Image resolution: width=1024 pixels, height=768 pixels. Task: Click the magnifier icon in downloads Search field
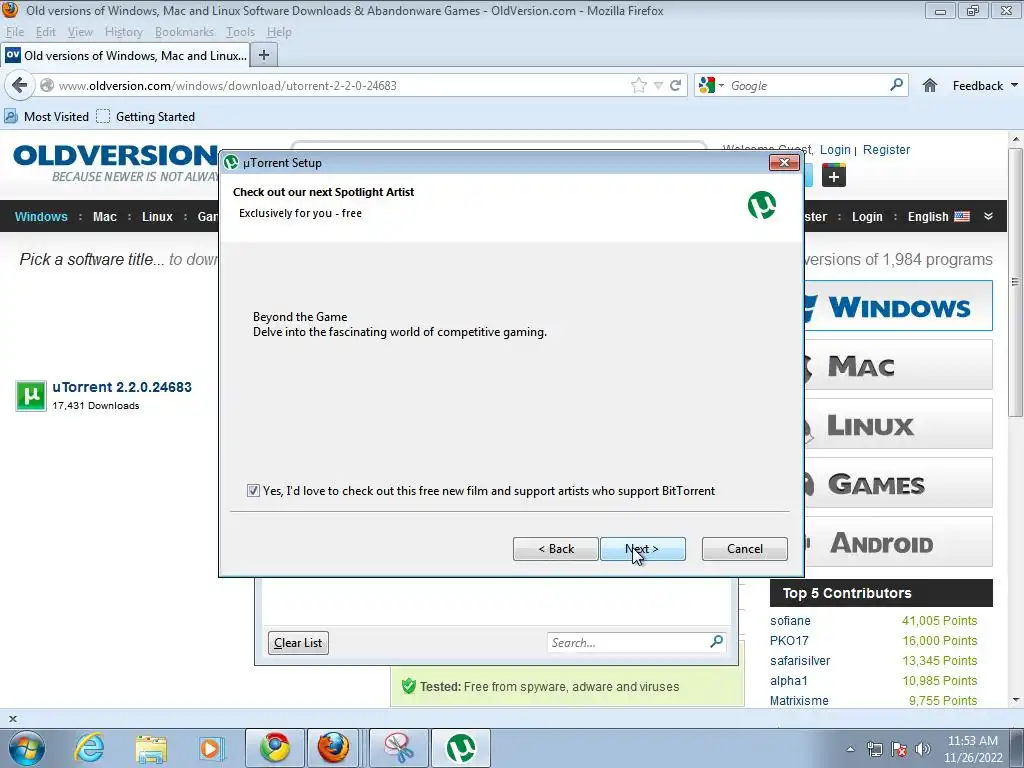(716, 642)
